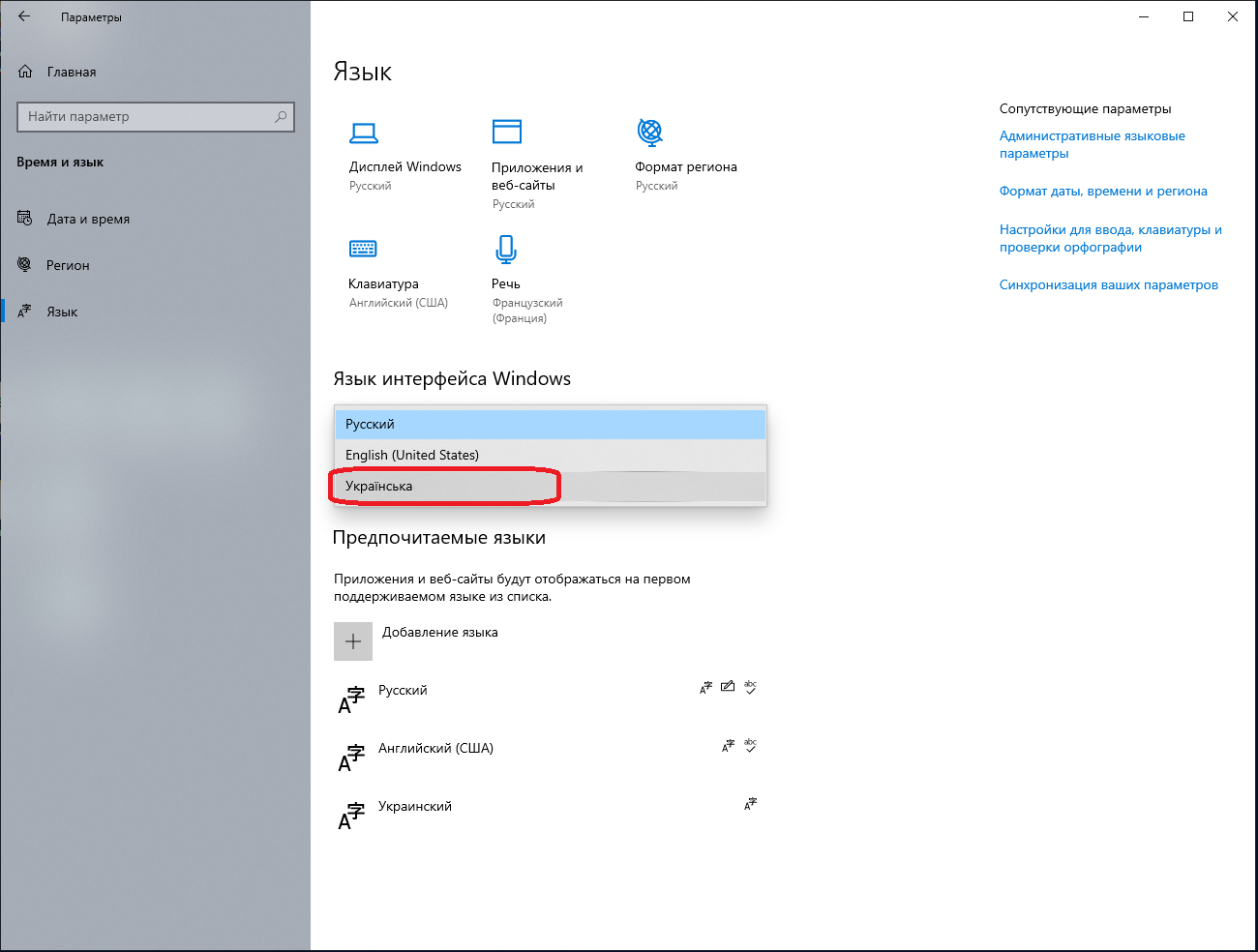The width and height of the screenshot is (1258, 952).
Task: Go to the Регион sidebar section
Action: 68,266
